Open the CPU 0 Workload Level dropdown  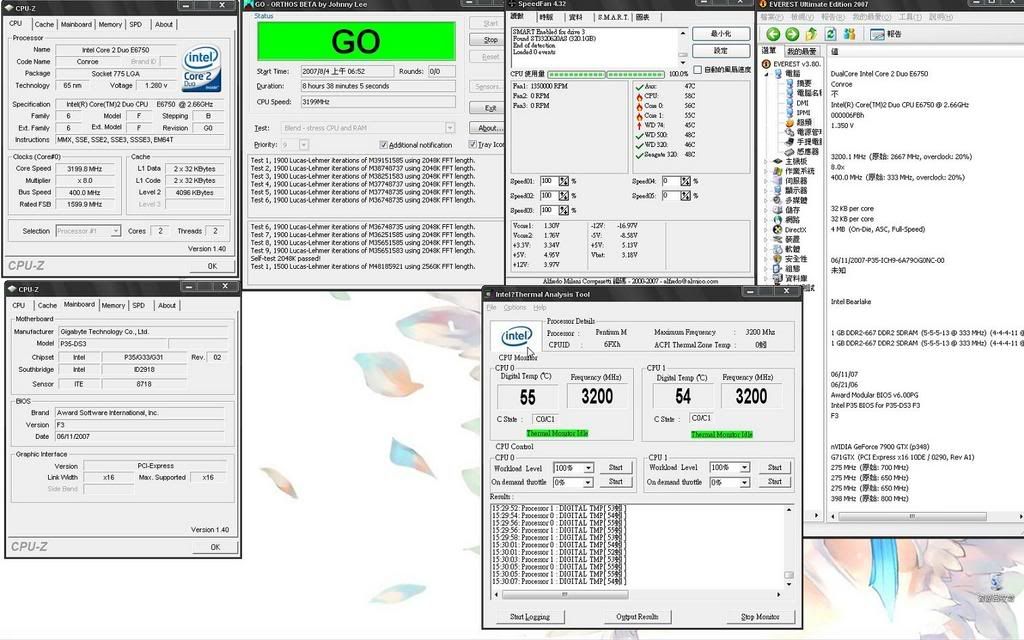[x=587, y=468]
